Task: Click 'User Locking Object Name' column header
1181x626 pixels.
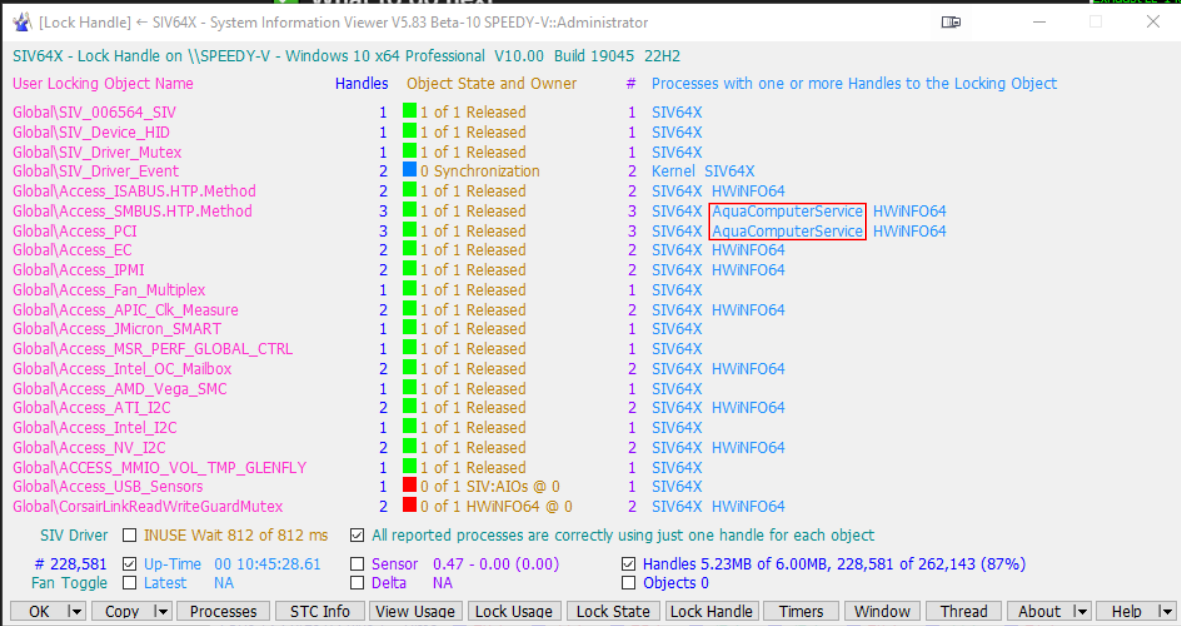Action: (102, 84)
